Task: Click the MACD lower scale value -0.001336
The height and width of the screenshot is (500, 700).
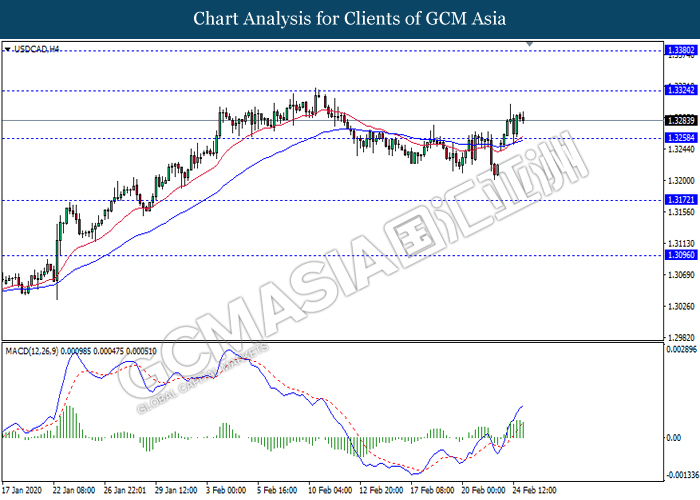Action: (682, 475)
